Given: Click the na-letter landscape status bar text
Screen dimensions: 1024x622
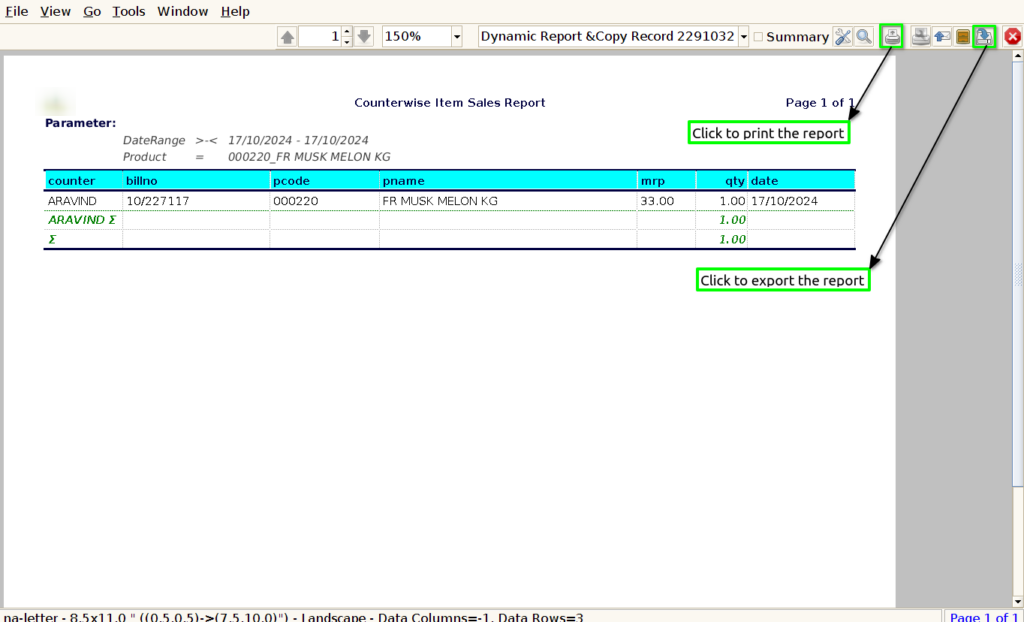Looking at the screenshot, I should (294, 617).
